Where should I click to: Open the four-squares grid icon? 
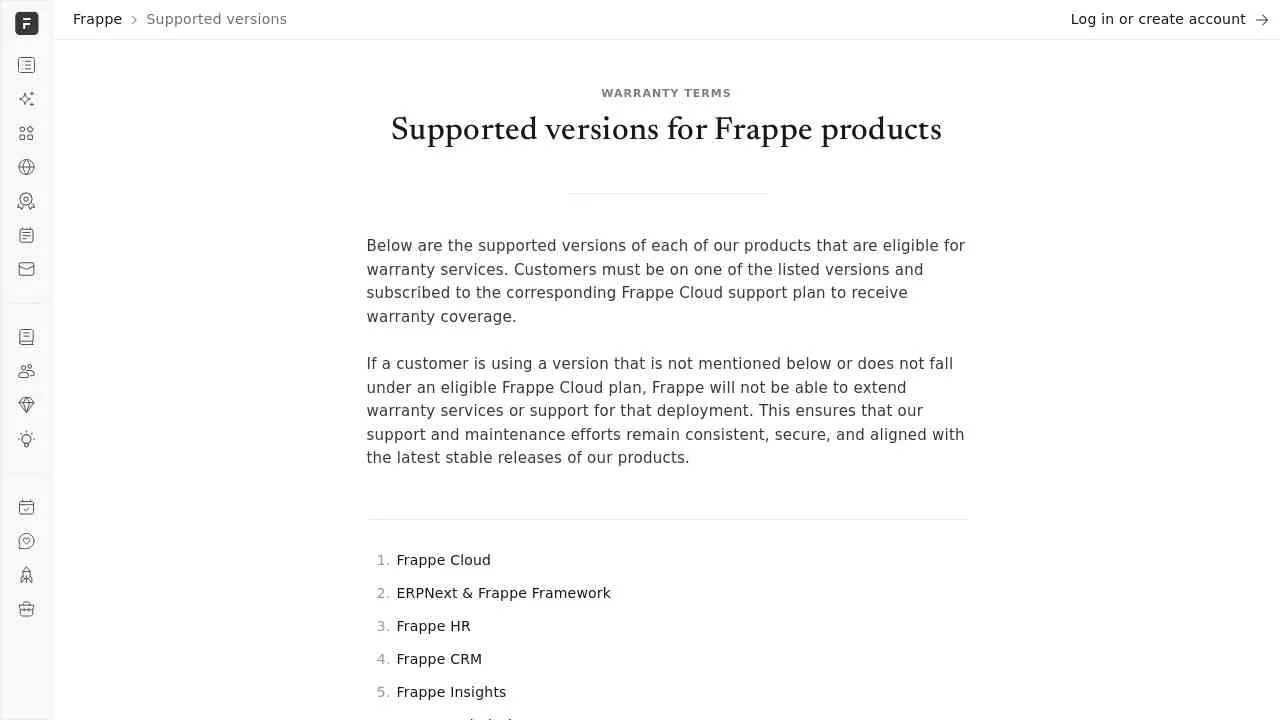pos(27,133)
